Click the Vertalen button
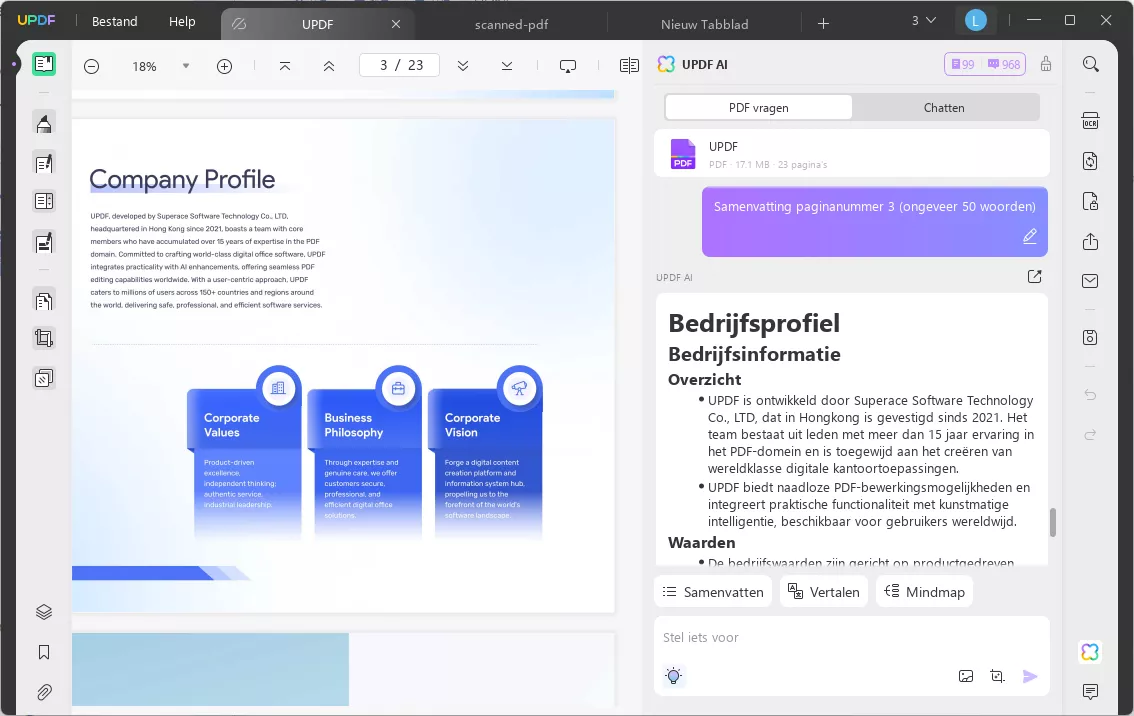This screenshot has height=716, width=1134. (x=823, y=592)
